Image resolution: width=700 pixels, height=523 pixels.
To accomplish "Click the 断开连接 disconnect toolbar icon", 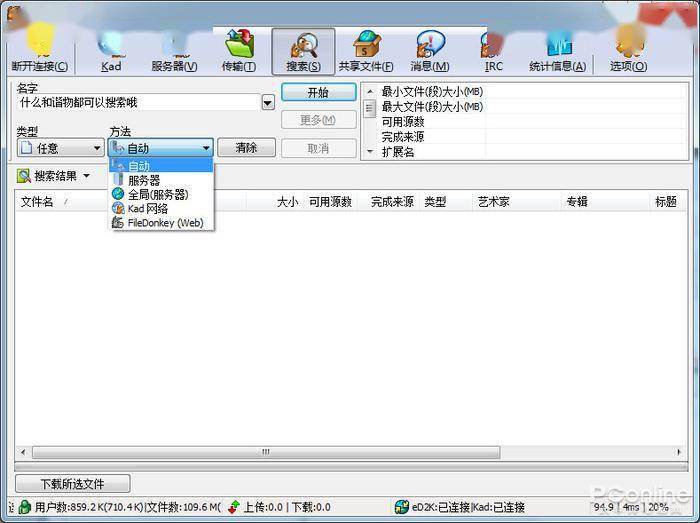I will coord(40,50).
